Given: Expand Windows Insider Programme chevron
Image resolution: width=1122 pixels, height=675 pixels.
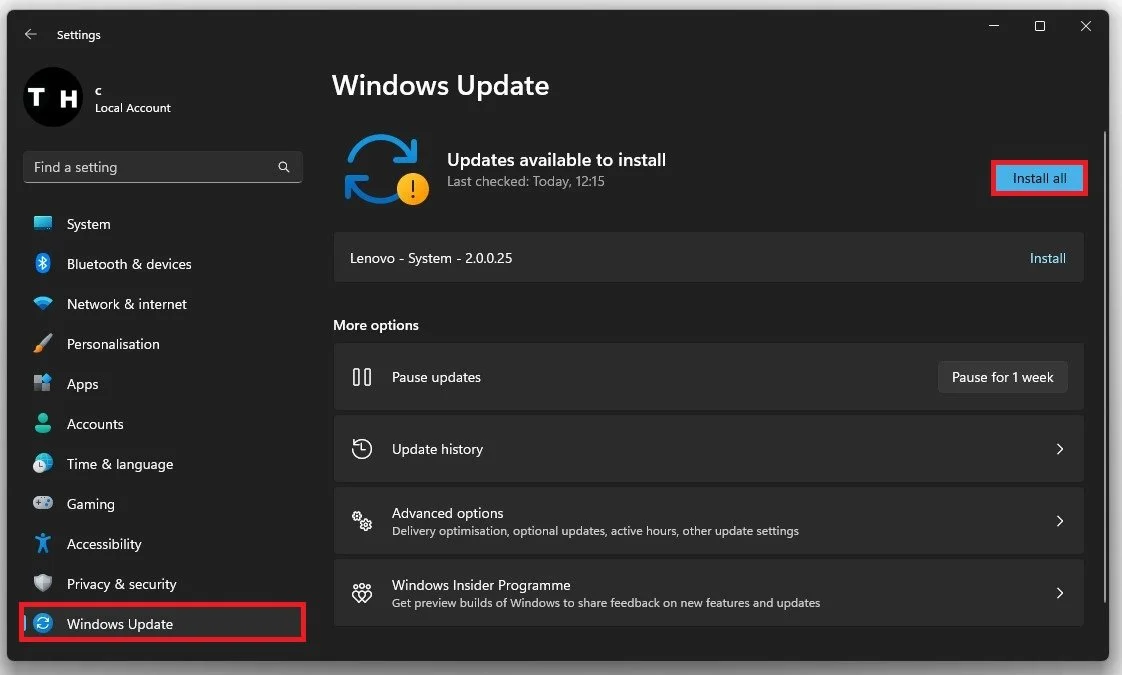Looking at the screenshot, I should click(1060, 593).
